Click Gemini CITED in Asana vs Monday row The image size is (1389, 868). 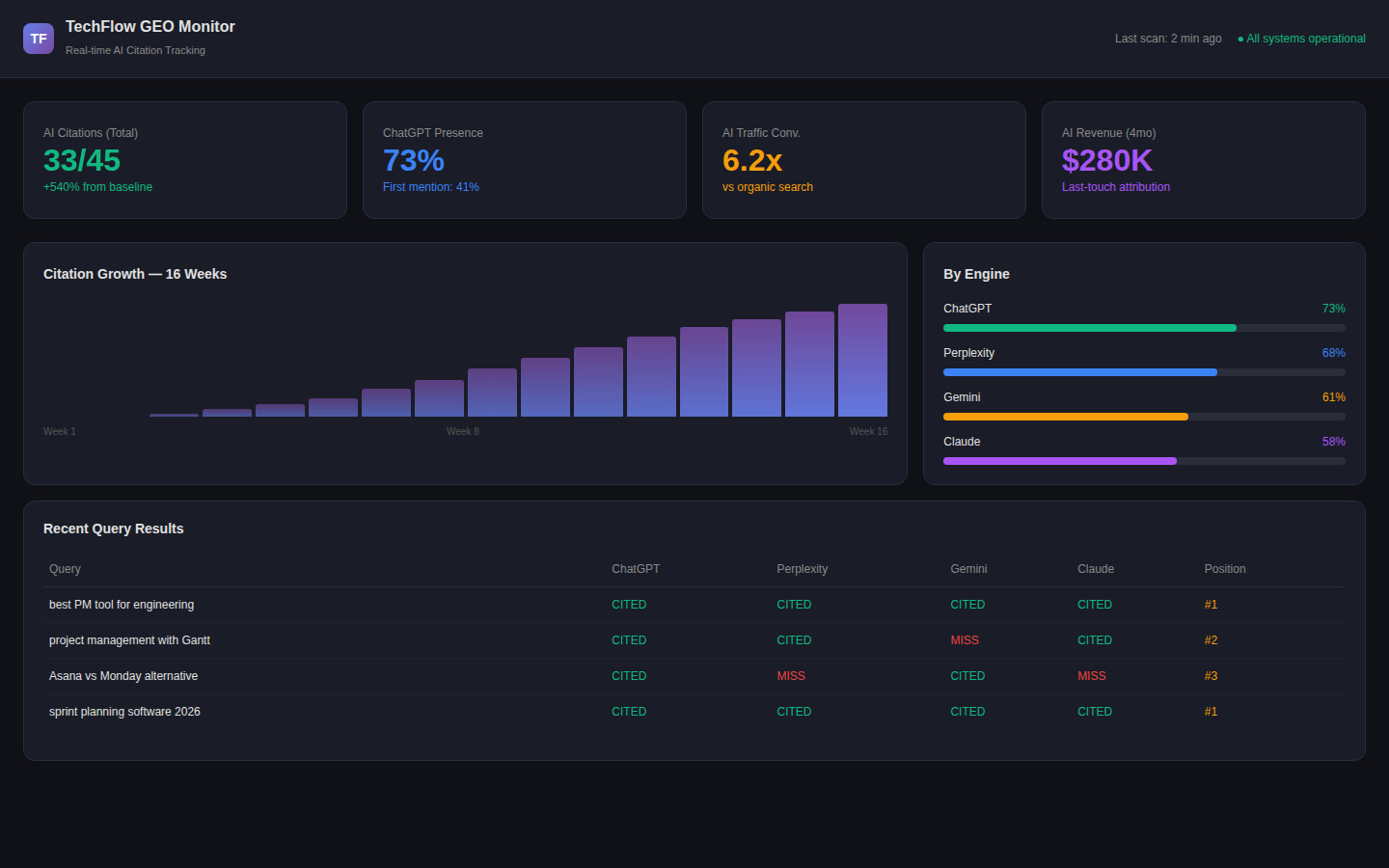pos(967,676)
